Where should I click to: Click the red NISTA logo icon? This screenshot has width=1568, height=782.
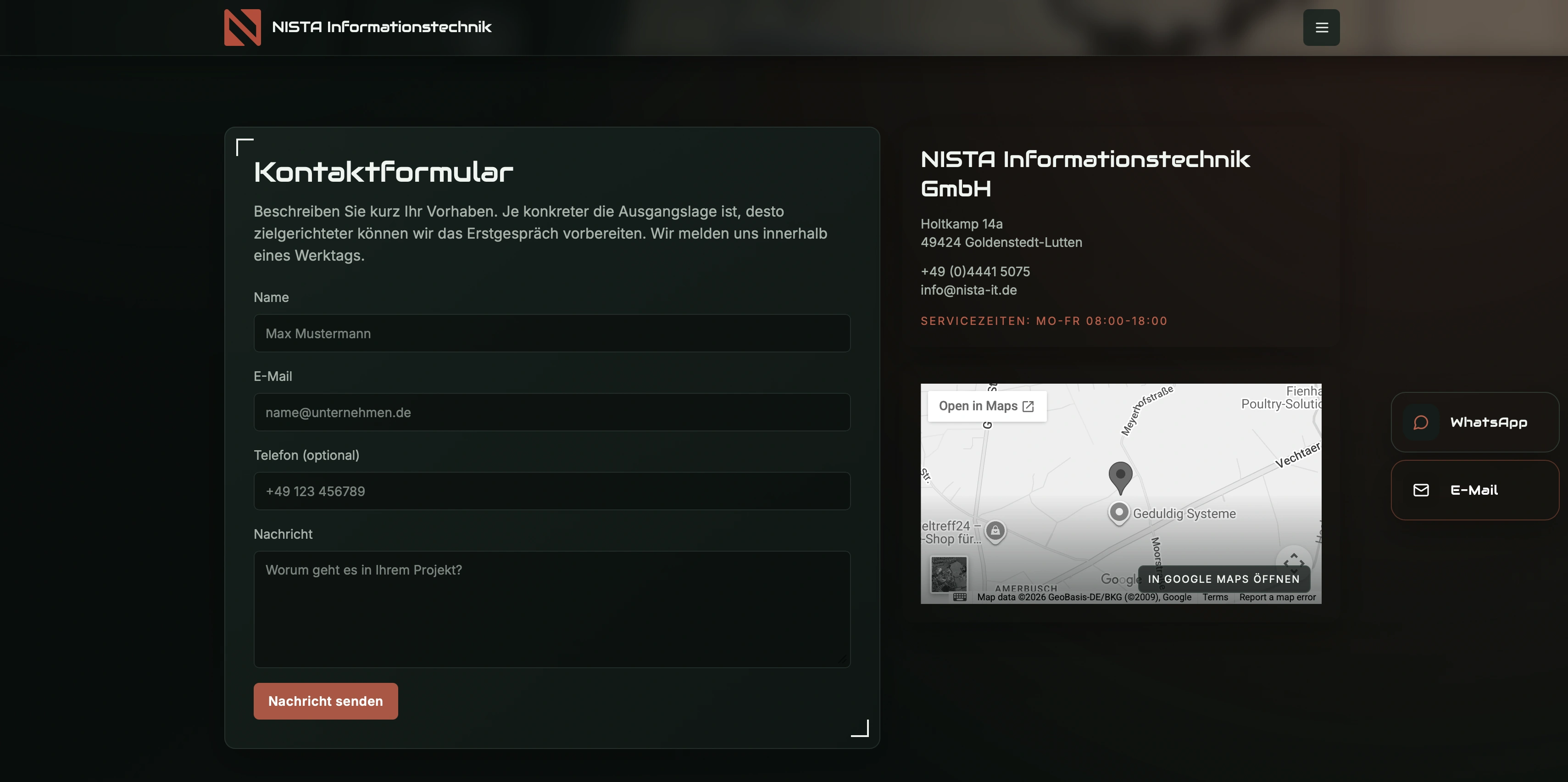tap(242, 28)
